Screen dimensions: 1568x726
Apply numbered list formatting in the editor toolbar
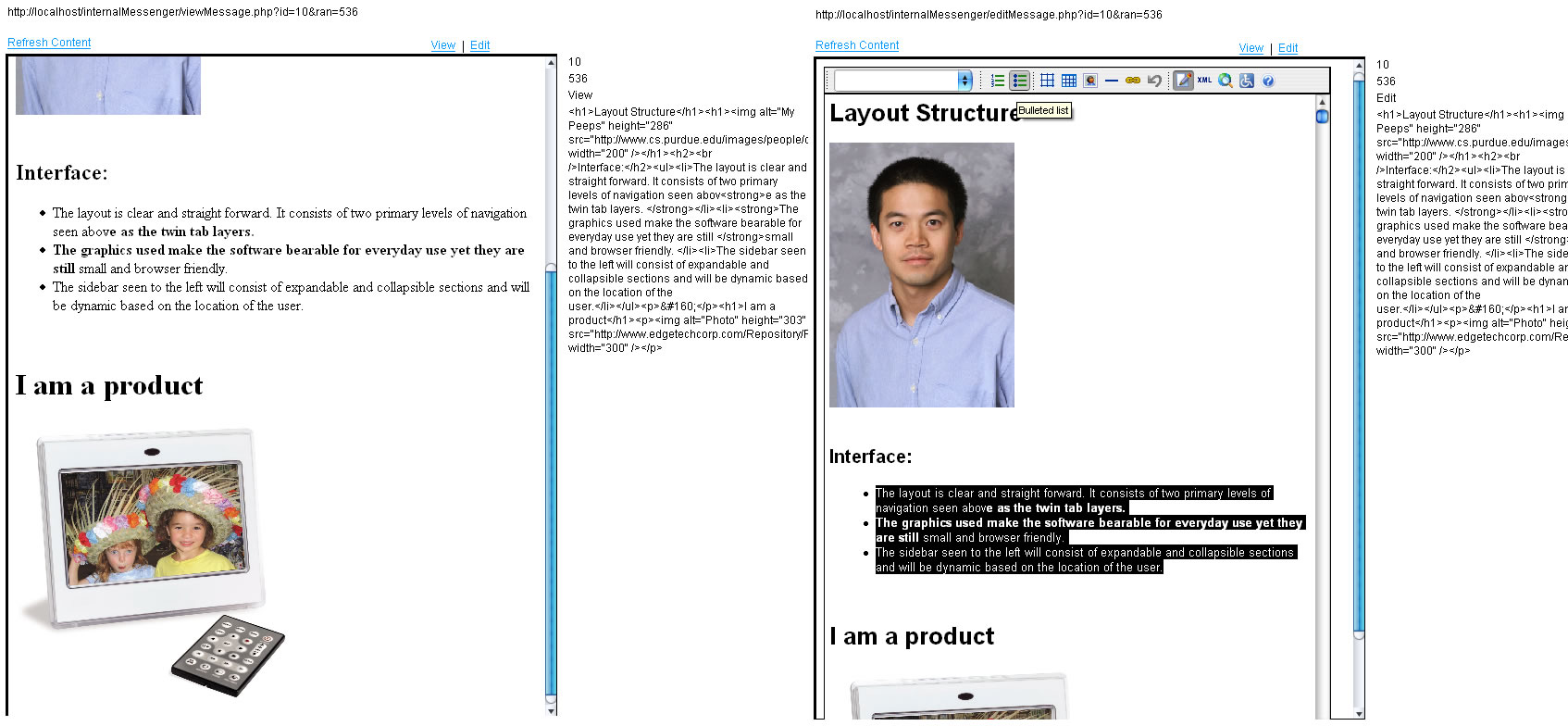[x=998, y=81]
